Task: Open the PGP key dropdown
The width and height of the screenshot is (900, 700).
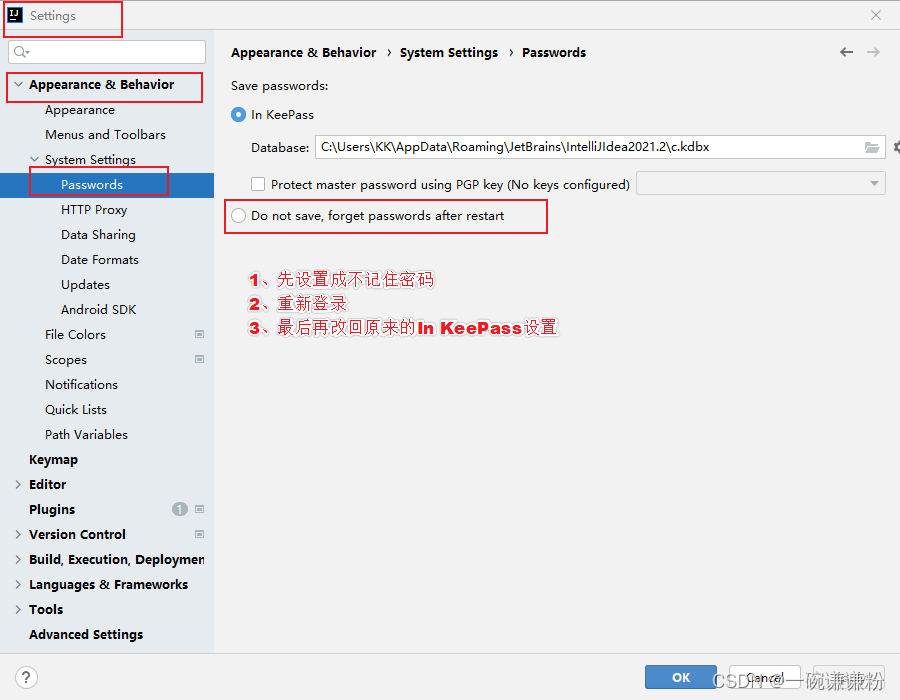Action: click(x=761, y=184)
